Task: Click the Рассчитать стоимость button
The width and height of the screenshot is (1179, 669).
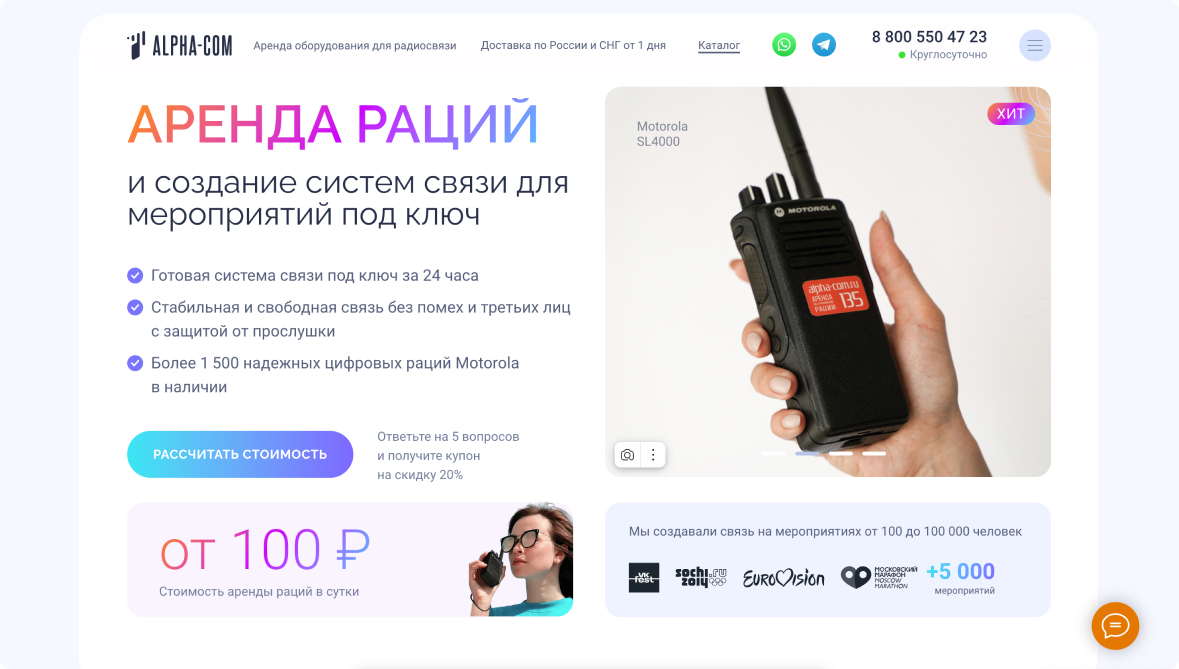Action: pyautogui.click(x=240, y=454)
